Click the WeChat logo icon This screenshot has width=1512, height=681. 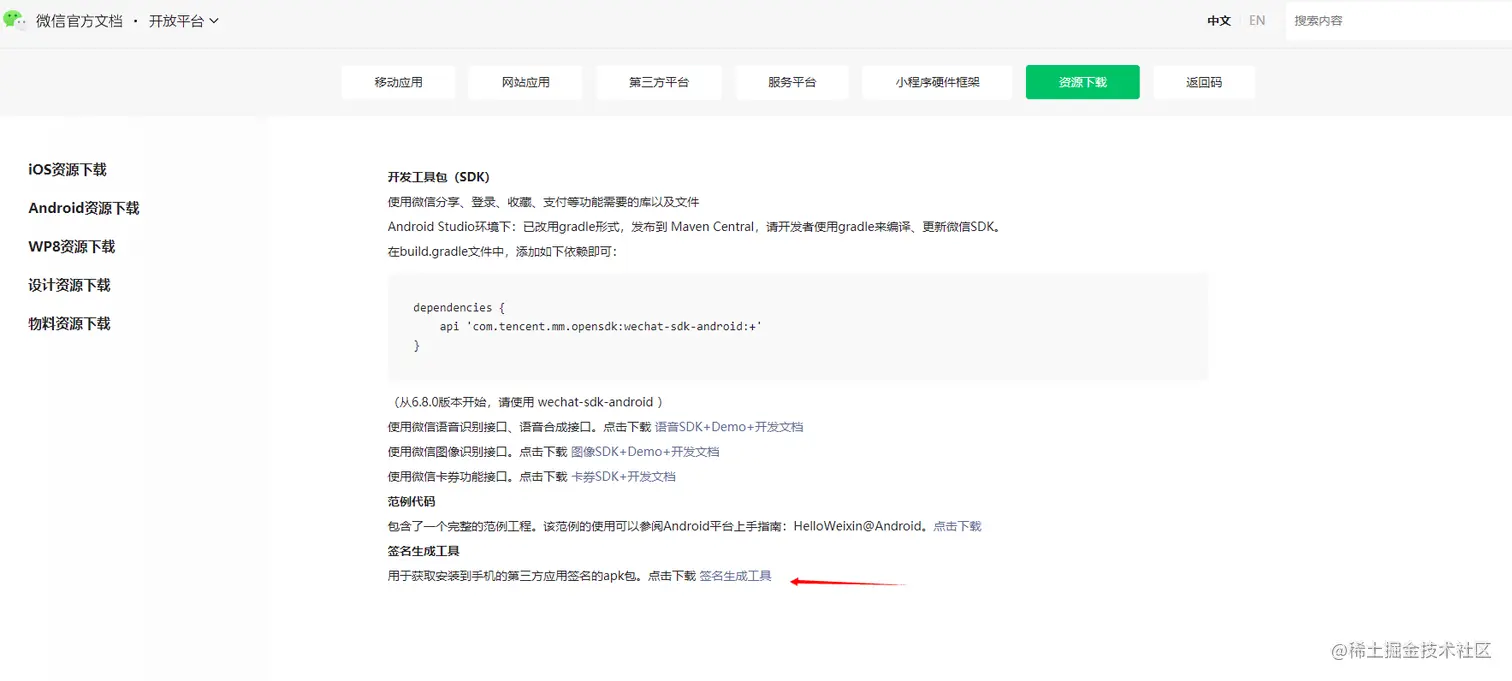(16, 20)
